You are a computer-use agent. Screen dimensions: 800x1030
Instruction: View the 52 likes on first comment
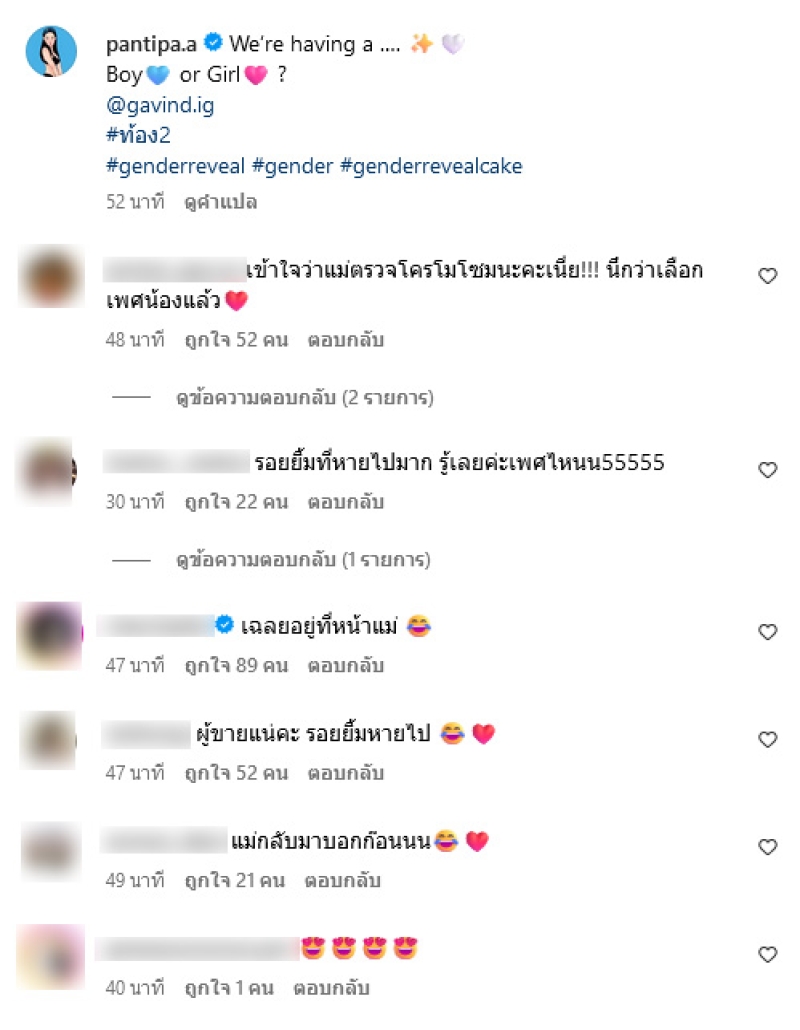236,340
